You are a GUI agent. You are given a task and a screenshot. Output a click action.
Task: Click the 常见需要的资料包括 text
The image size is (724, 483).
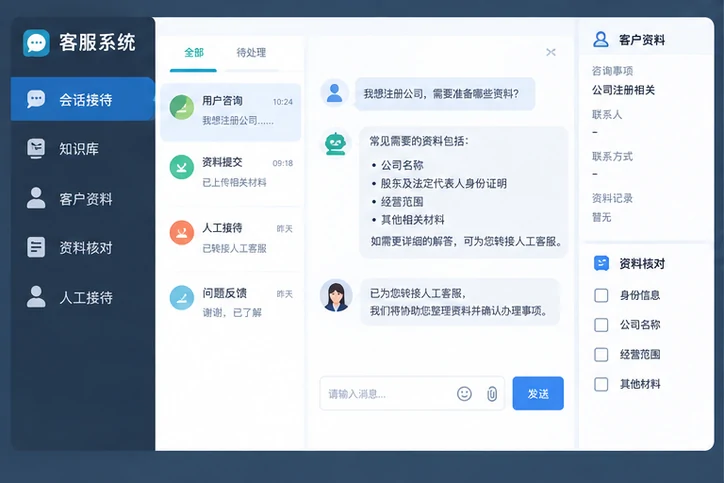pyautogui.click(x=419, y=141)
